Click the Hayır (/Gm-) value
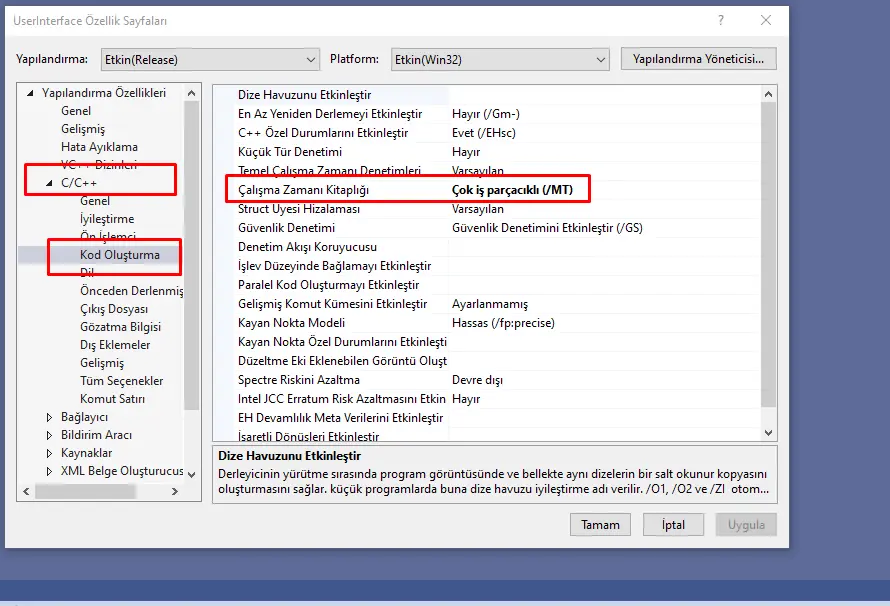890x606 pixels. point(486,114)
